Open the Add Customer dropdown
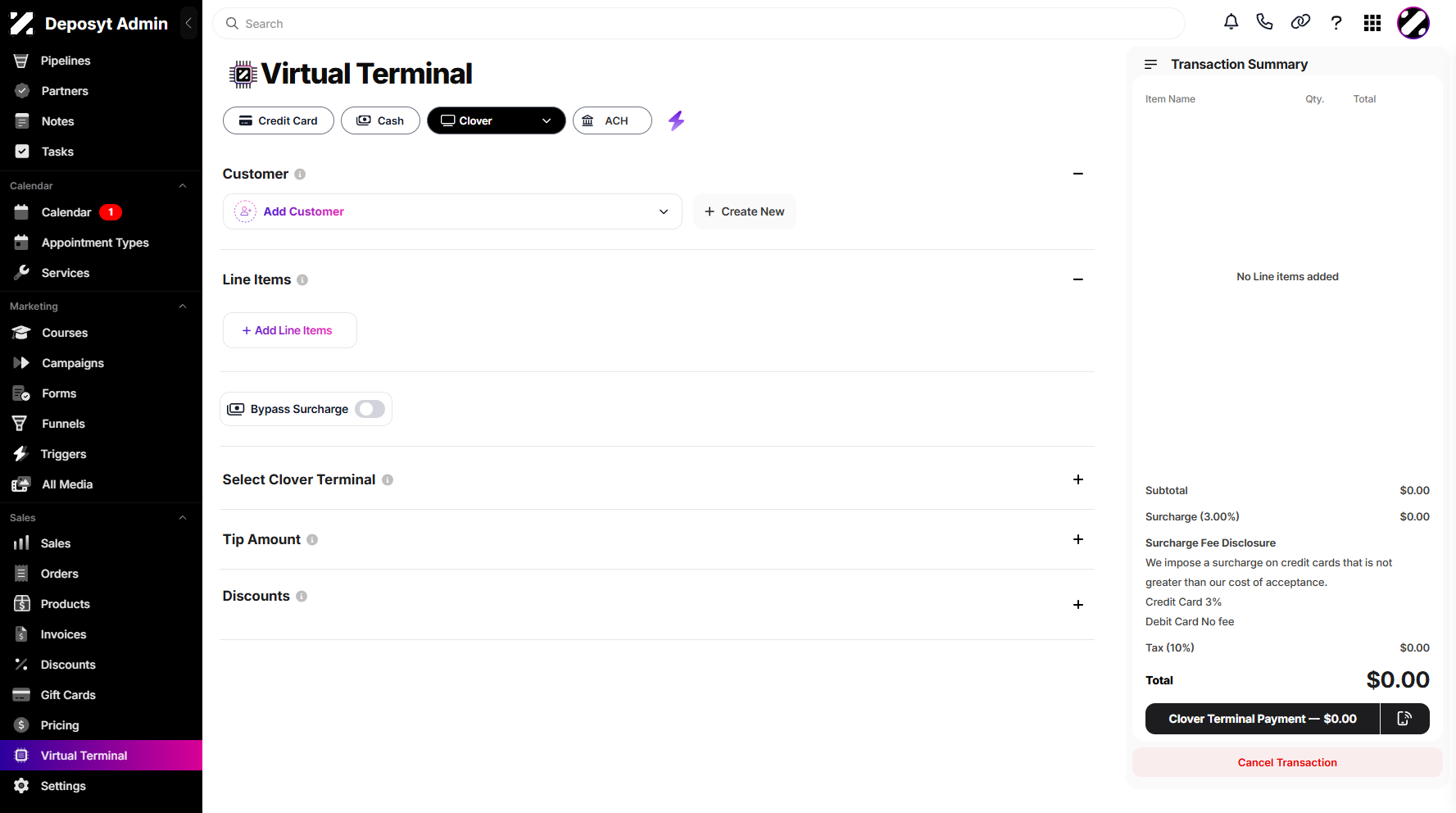Image resolution: width=1456 pixels, height=813 pixels. coord(452,211)
